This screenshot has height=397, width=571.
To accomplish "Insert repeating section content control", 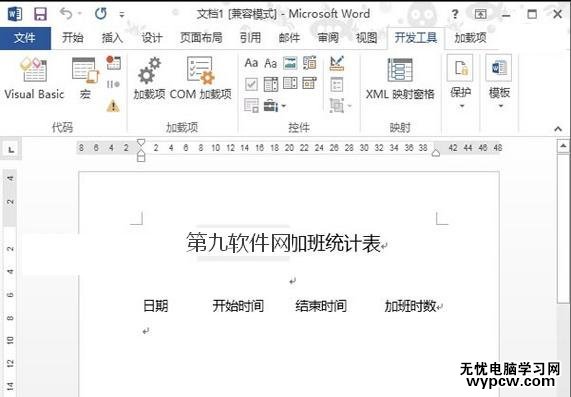I will tap(251, 106).
